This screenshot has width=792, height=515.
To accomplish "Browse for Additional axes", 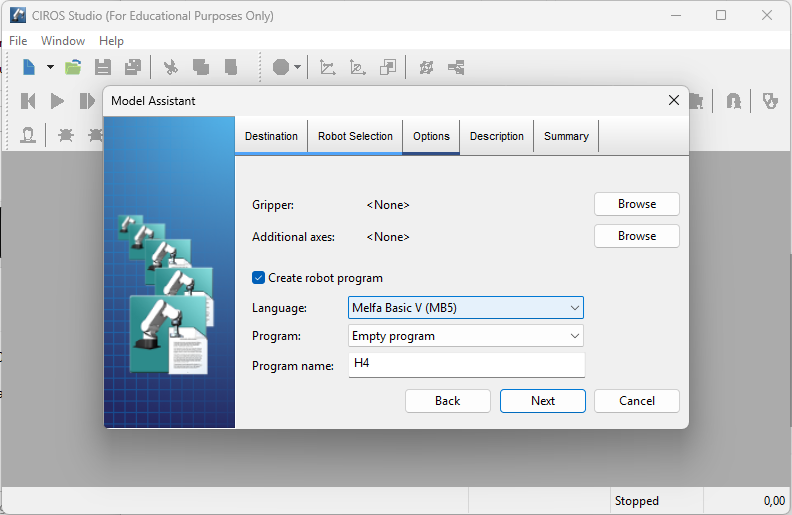I will [637, 236].
